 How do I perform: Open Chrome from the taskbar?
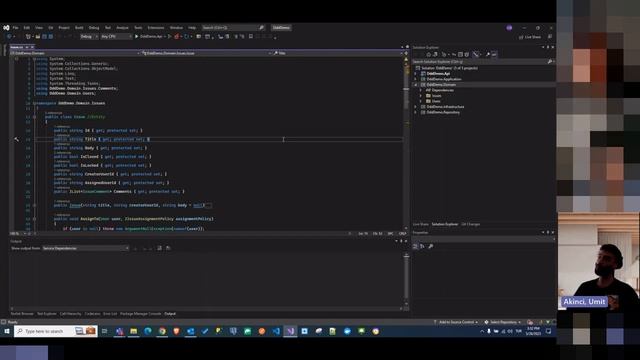click(x=162, y=331)
